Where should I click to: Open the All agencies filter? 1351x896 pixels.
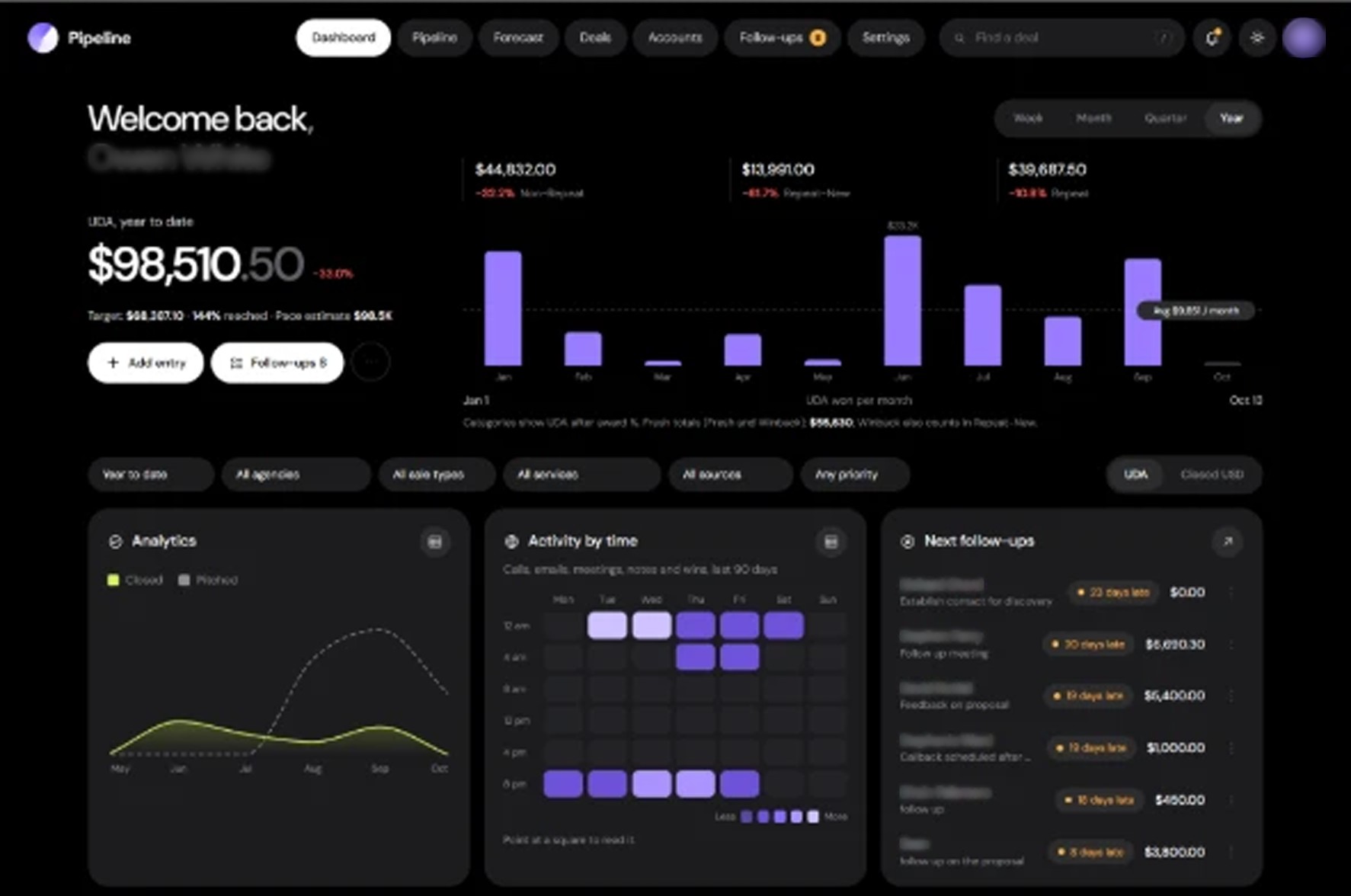pyautogui.click(x=296, y=474)
